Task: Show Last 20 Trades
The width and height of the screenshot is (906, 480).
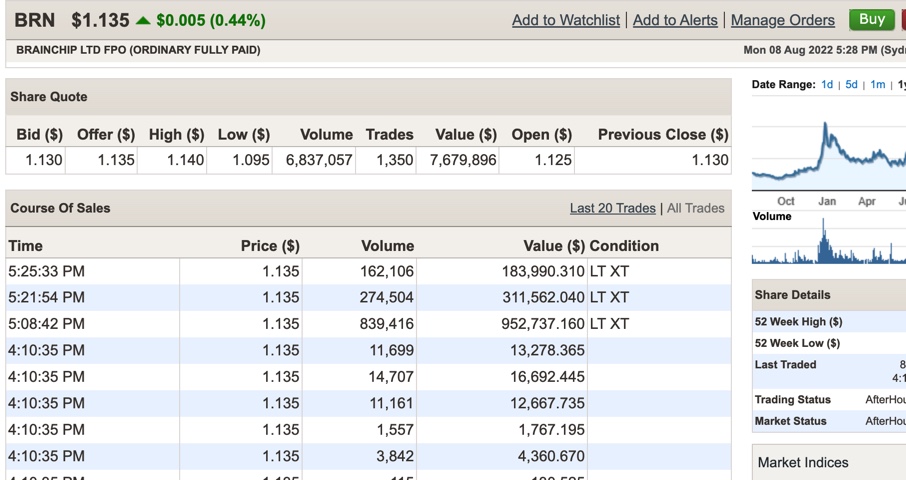Action: [x=612, y=208]
